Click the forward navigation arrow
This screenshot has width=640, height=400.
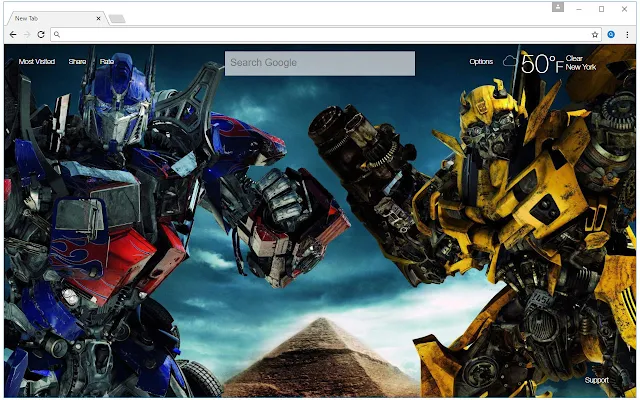click(x=27, y=35)
